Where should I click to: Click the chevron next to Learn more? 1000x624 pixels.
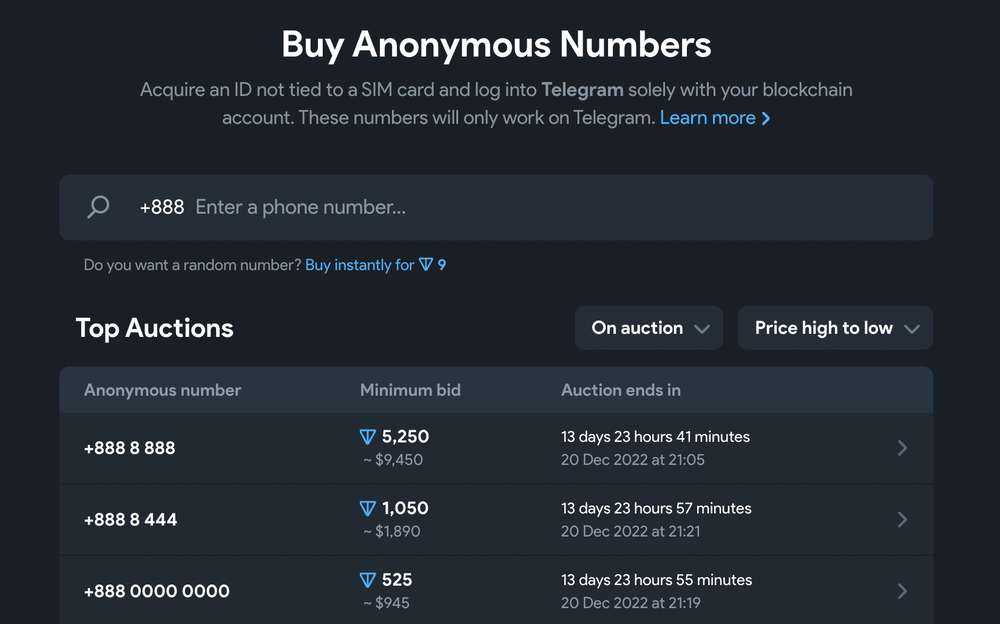tap(766, 118)
